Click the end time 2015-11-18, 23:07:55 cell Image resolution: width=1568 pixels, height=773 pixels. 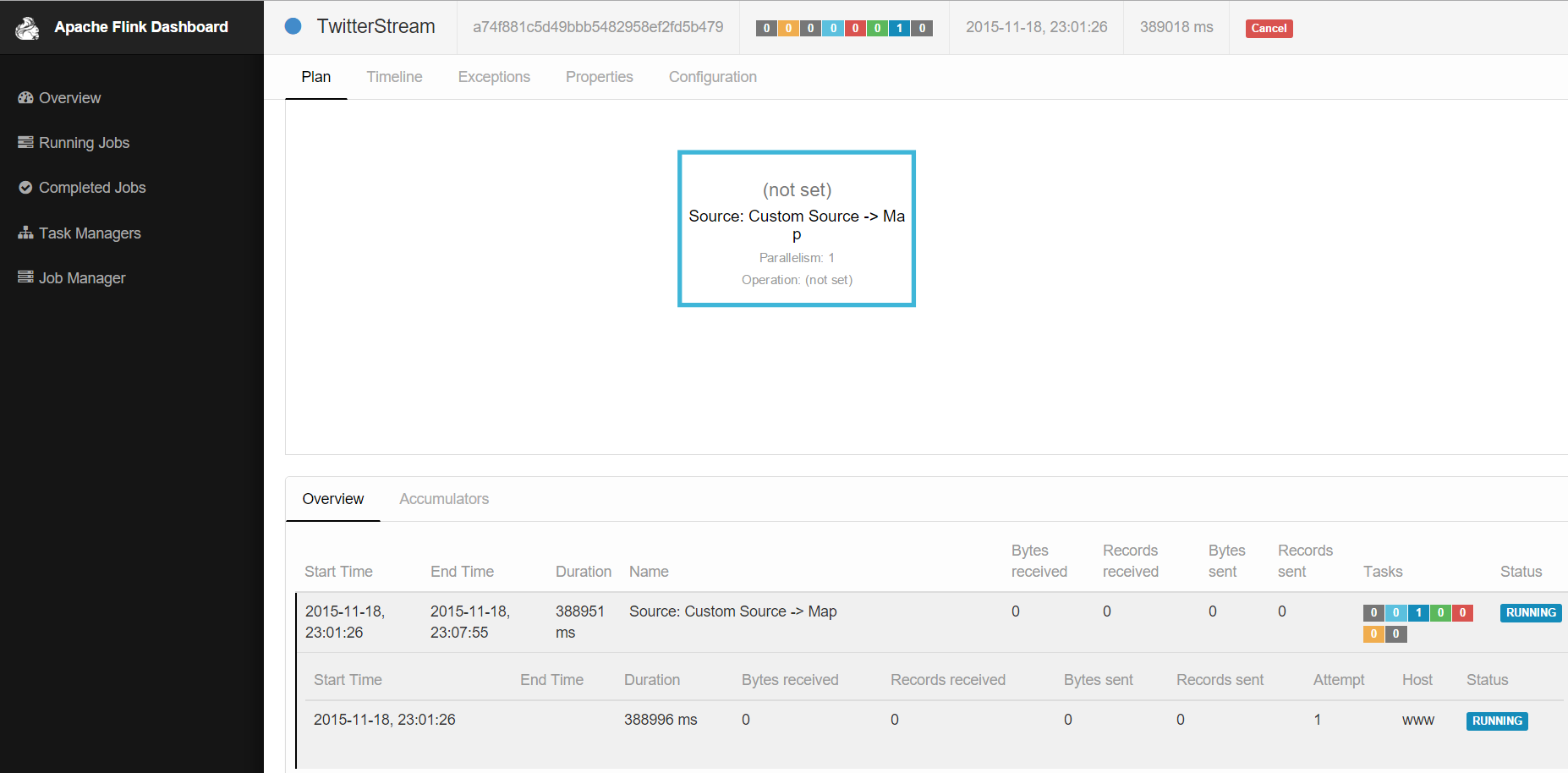coord(470,622)
